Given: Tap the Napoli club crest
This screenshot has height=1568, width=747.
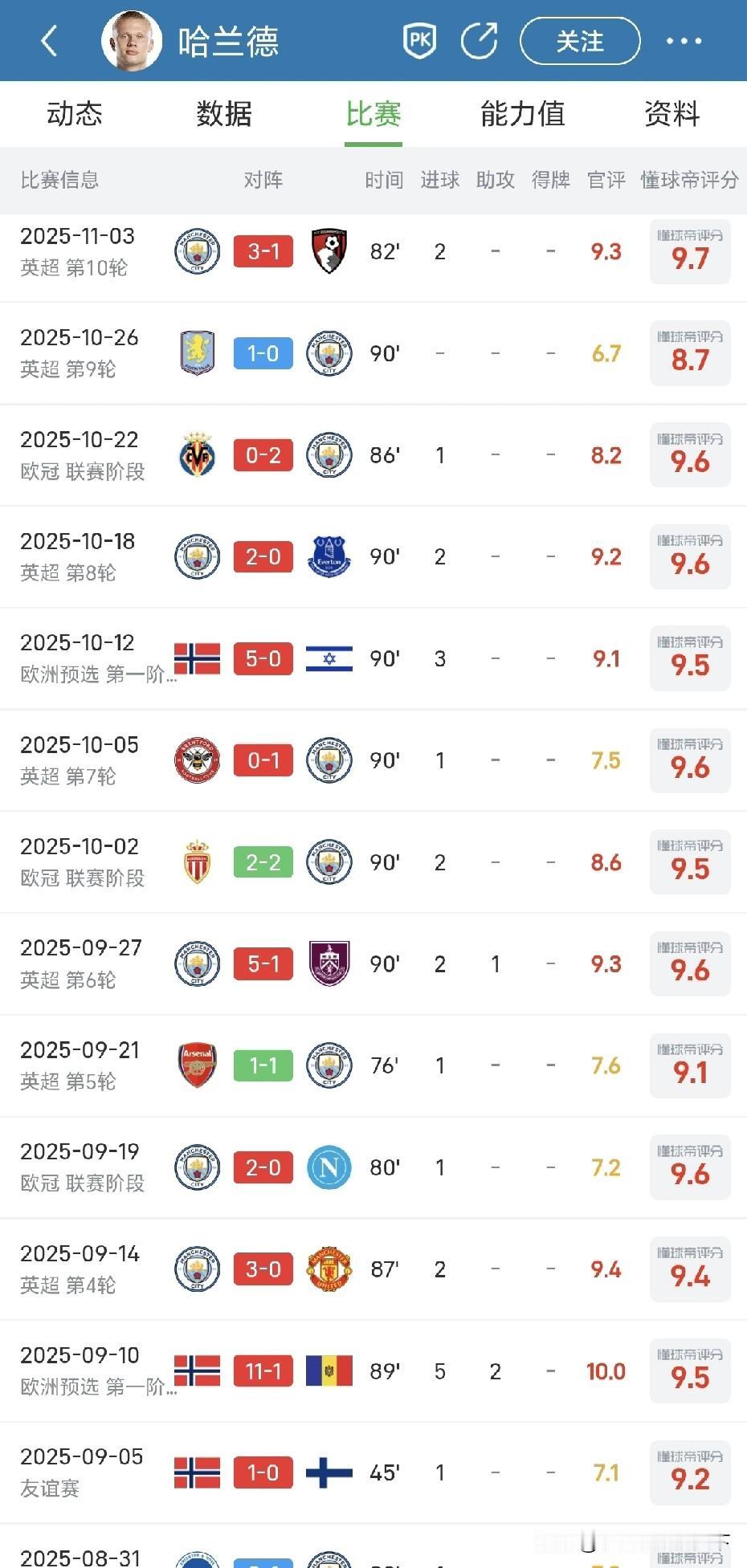Looking at the screenshot, I should pyautogui.click(x=329, y=1167).
